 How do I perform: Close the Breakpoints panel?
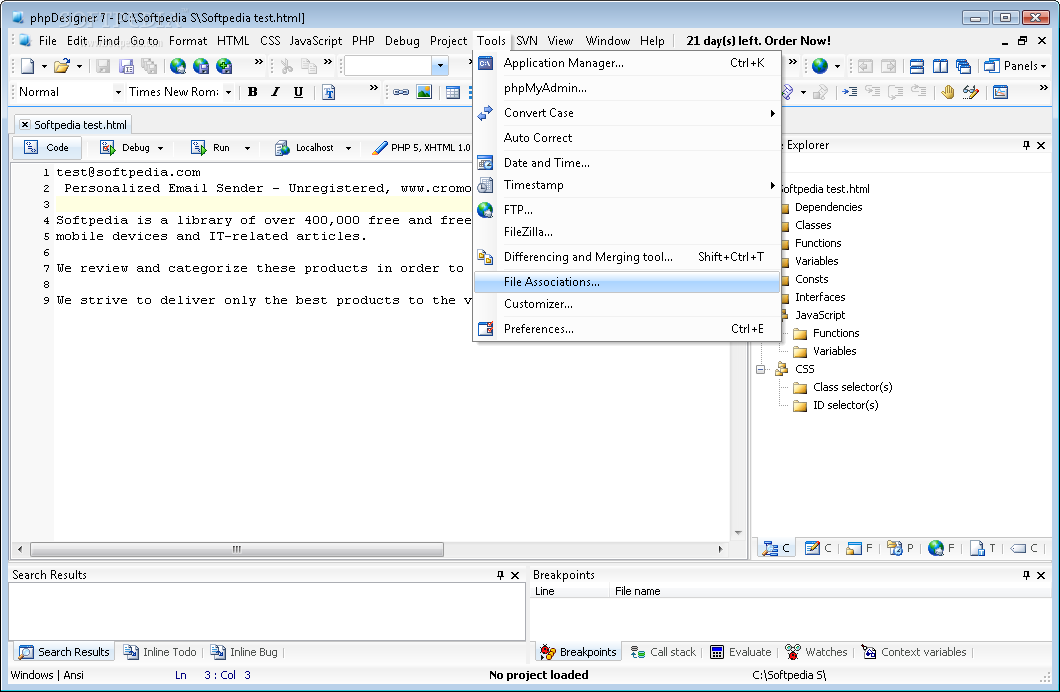(1041, 575)
